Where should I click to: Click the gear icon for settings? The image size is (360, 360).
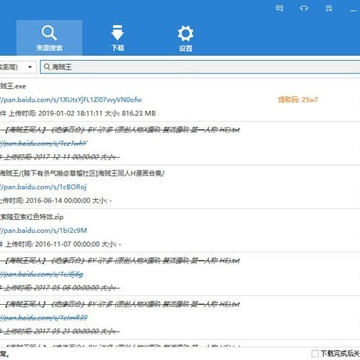pos(185,34)
